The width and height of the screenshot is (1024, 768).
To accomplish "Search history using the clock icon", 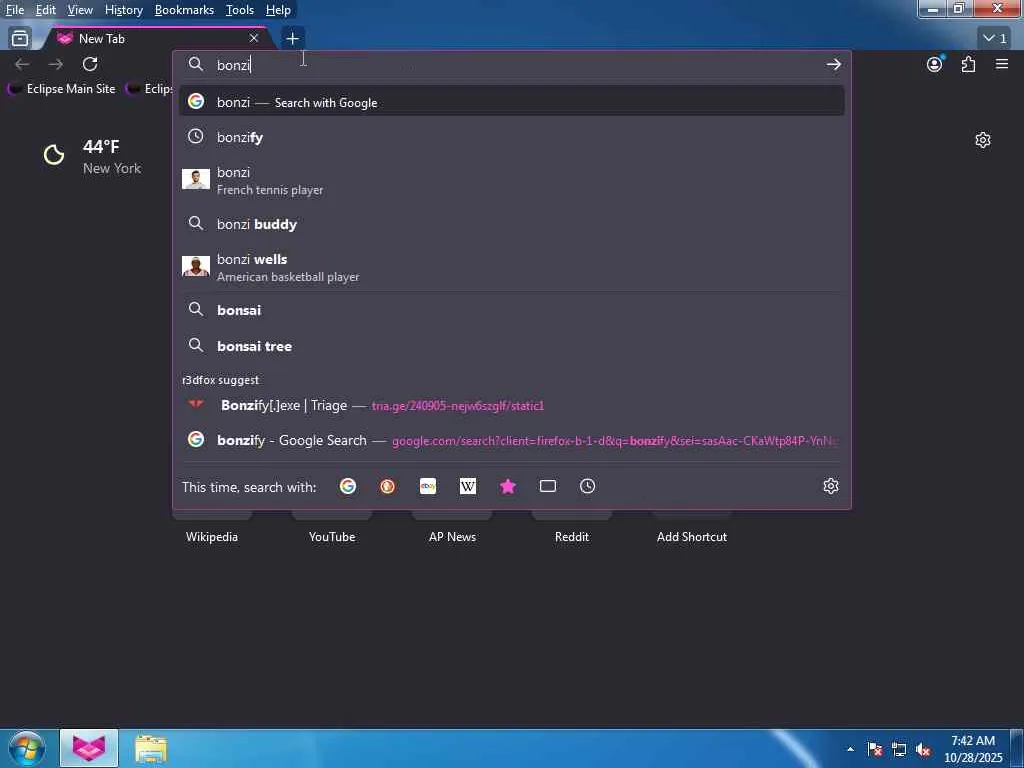I will coord(587,486).
